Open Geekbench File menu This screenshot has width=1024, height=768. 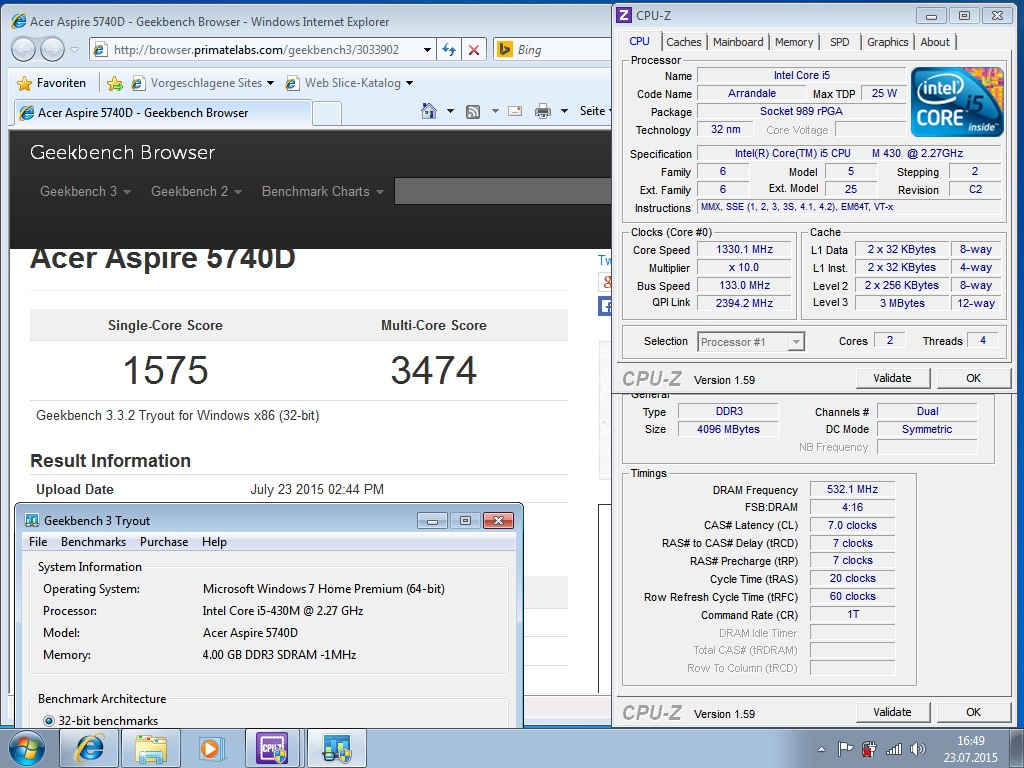(39, 542)
